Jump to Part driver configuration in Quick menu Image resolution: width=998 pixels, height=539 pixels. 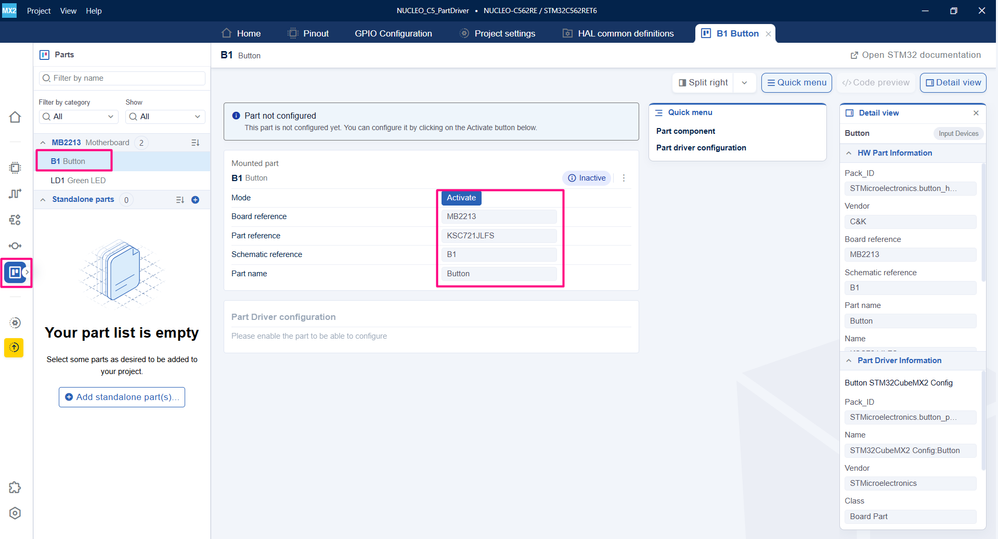701,148
